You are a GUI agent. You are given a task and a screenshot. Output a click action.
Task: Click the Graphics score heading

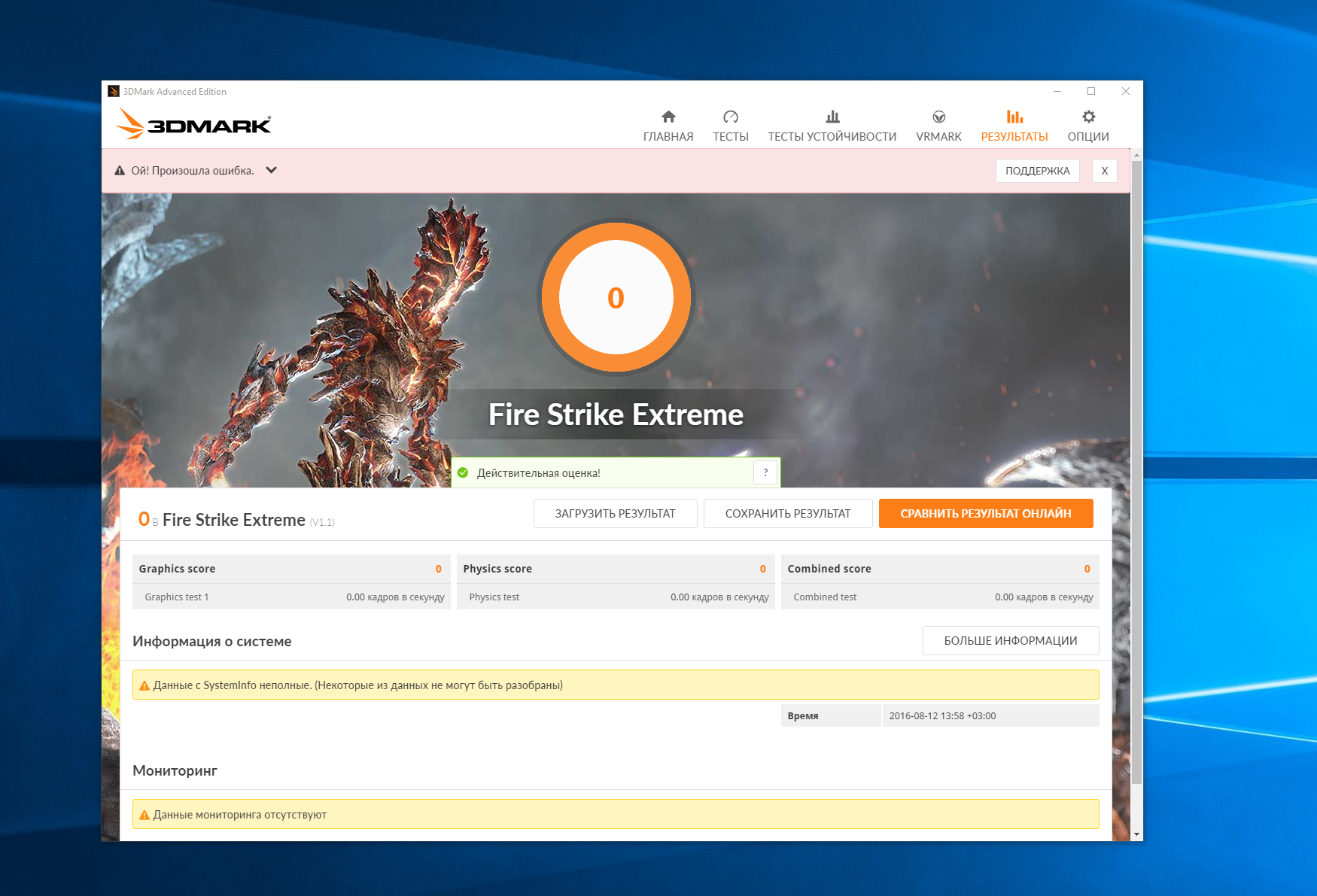(x=177, y=569)
